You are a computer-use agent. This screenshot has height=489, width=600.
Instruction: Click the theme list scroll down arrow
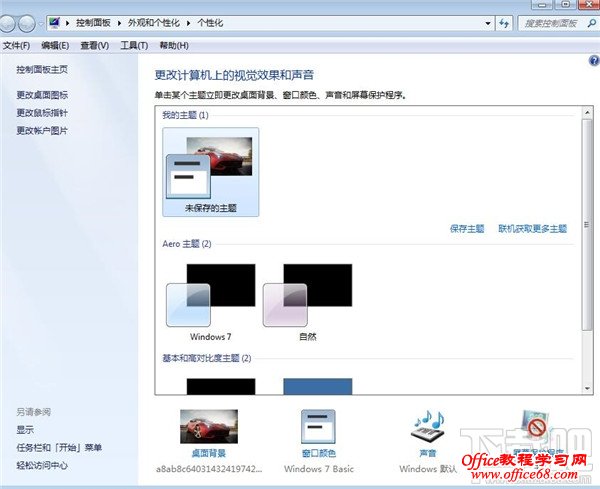point(587,388)
